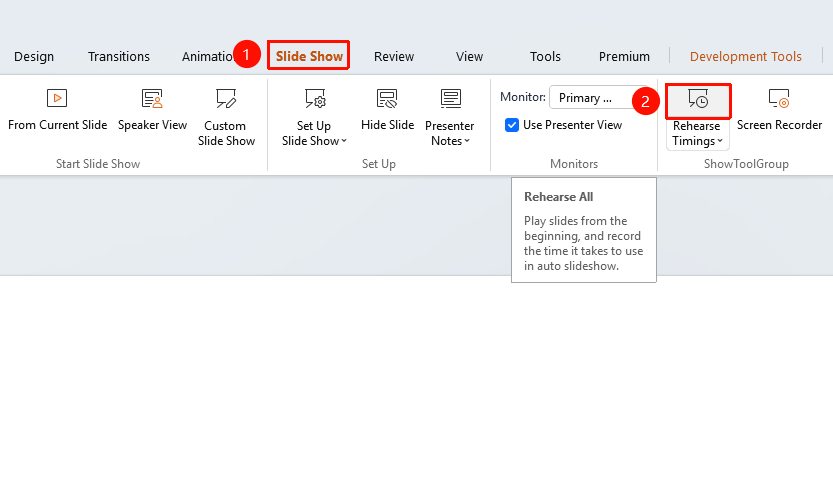The height and width of the screenshot is (482, 833).
Task: Start slideshow with From Current Slide icon
Action: 57,98
